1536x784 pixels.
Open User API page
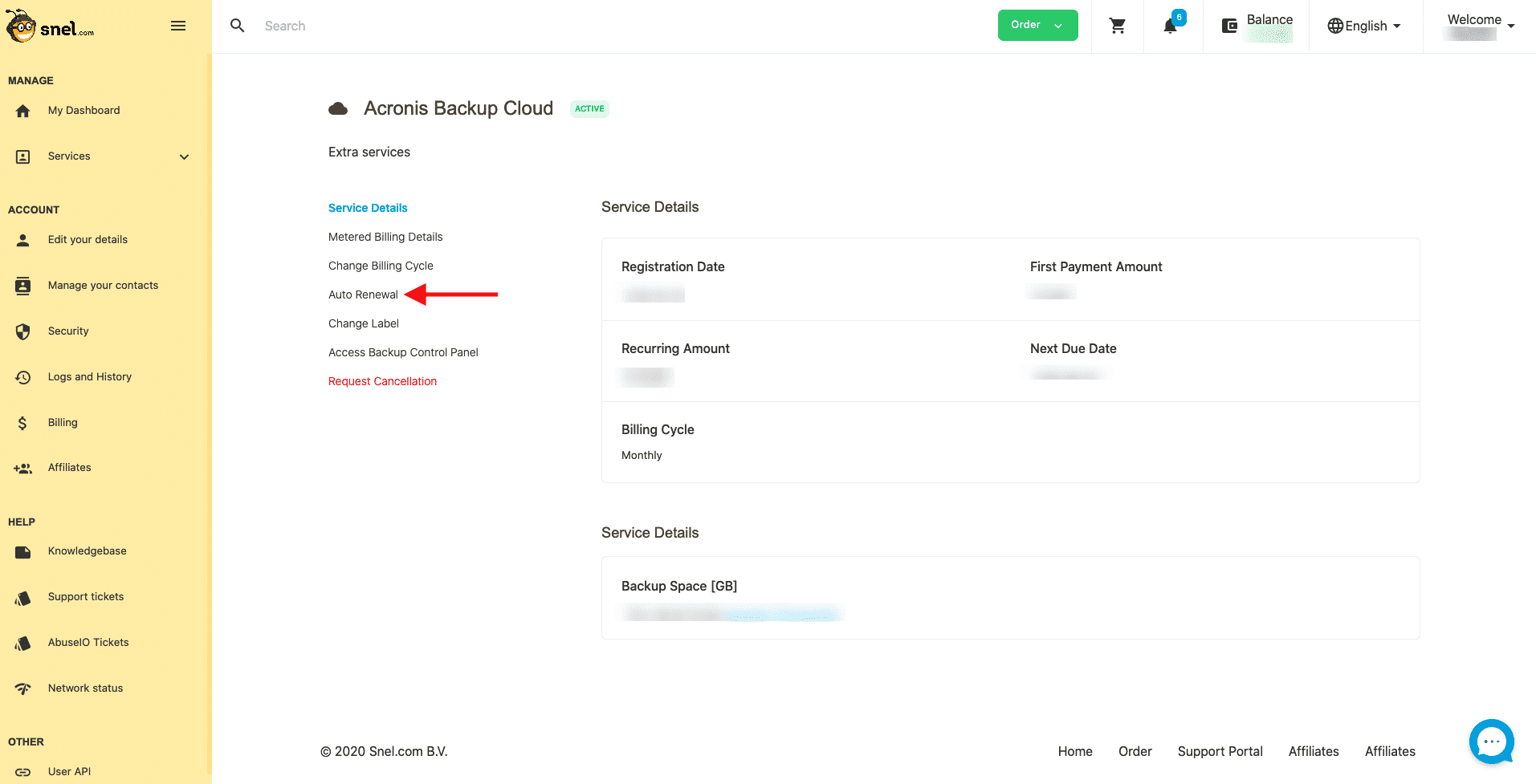coord(69,772)
